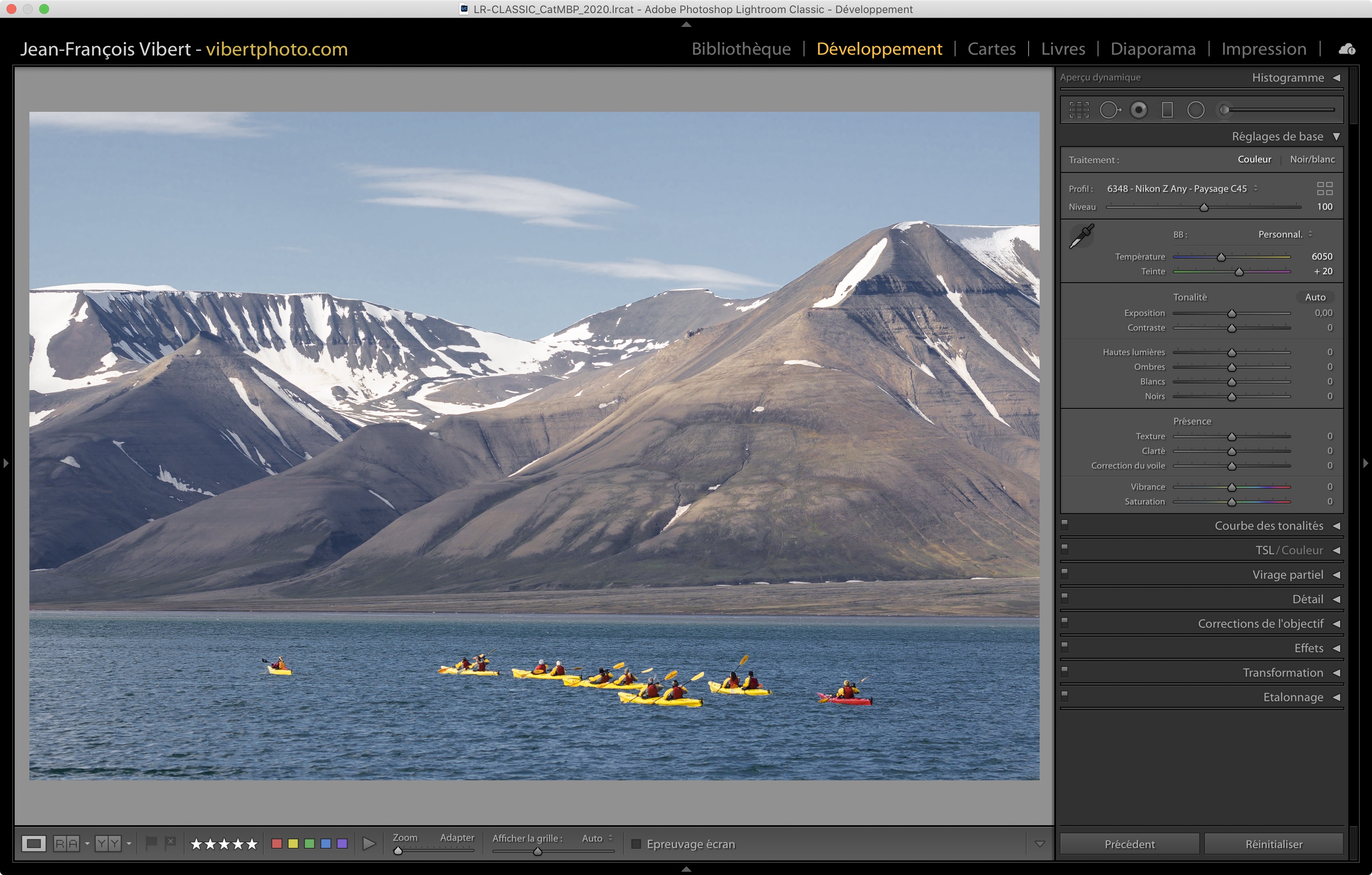
Task: Open the Afficher la grille Auto dropdown
Action: pos(597,838)
